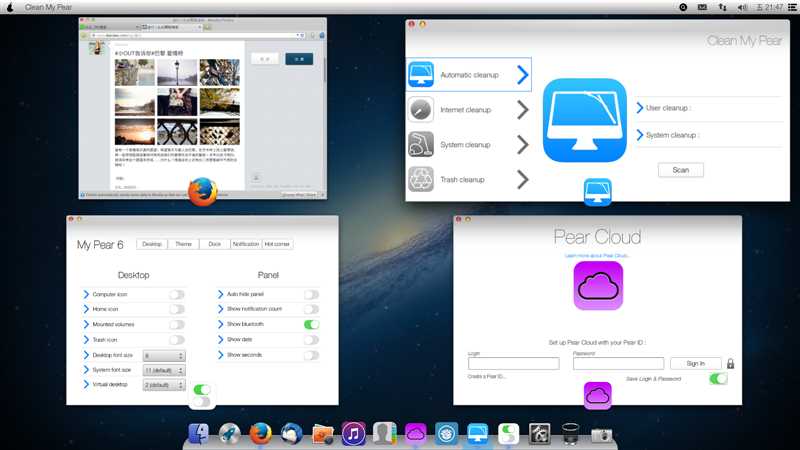This screenshot has height=450, width=800.
Task: Toggle the Show seconds switch
Action: [x=311, y=355]
